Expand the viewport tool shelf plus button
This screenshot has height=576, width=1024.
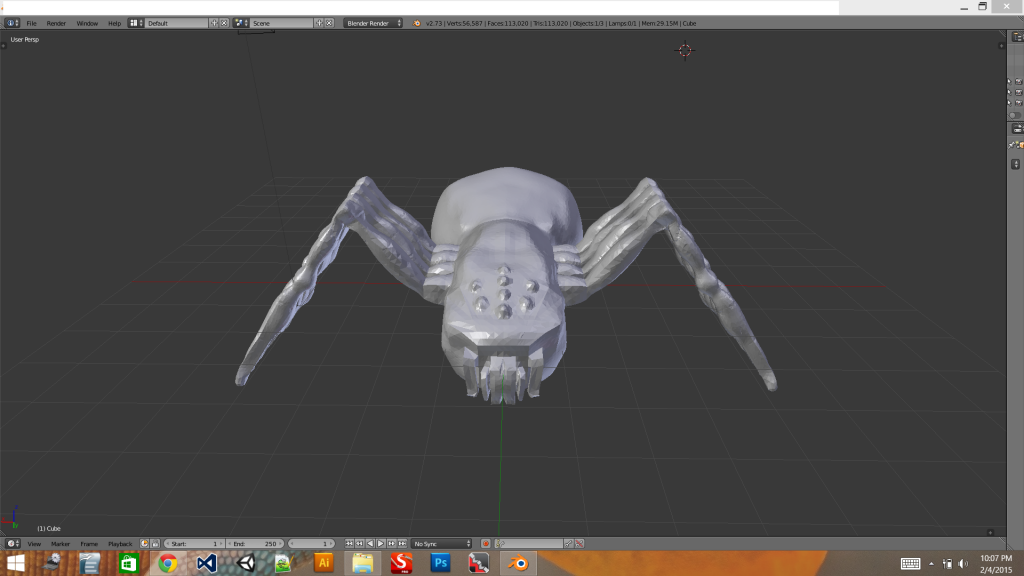point(3,46)
